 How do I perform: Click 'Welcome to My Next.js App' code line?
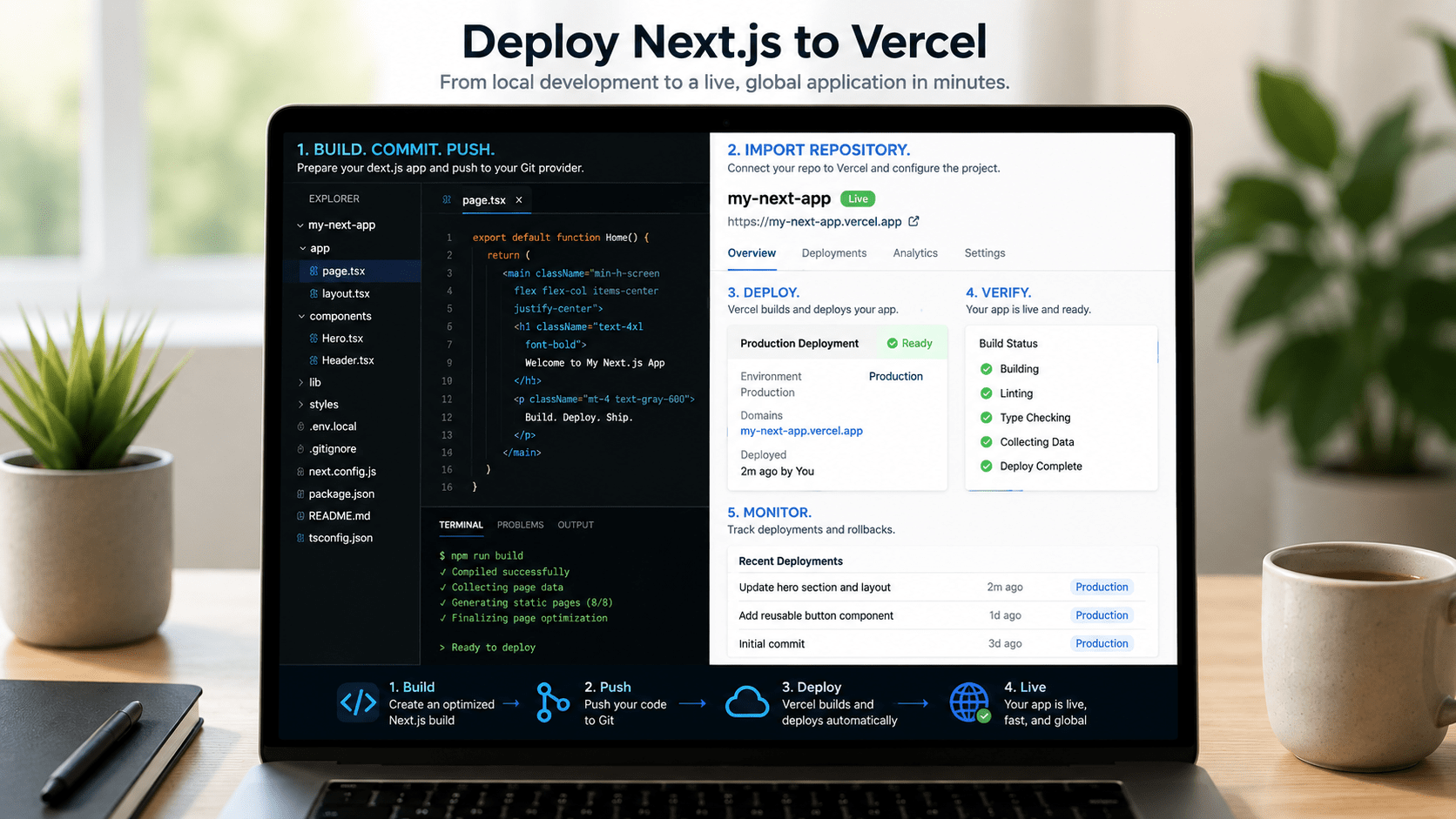pyautogui.click(x=595, y=363)
